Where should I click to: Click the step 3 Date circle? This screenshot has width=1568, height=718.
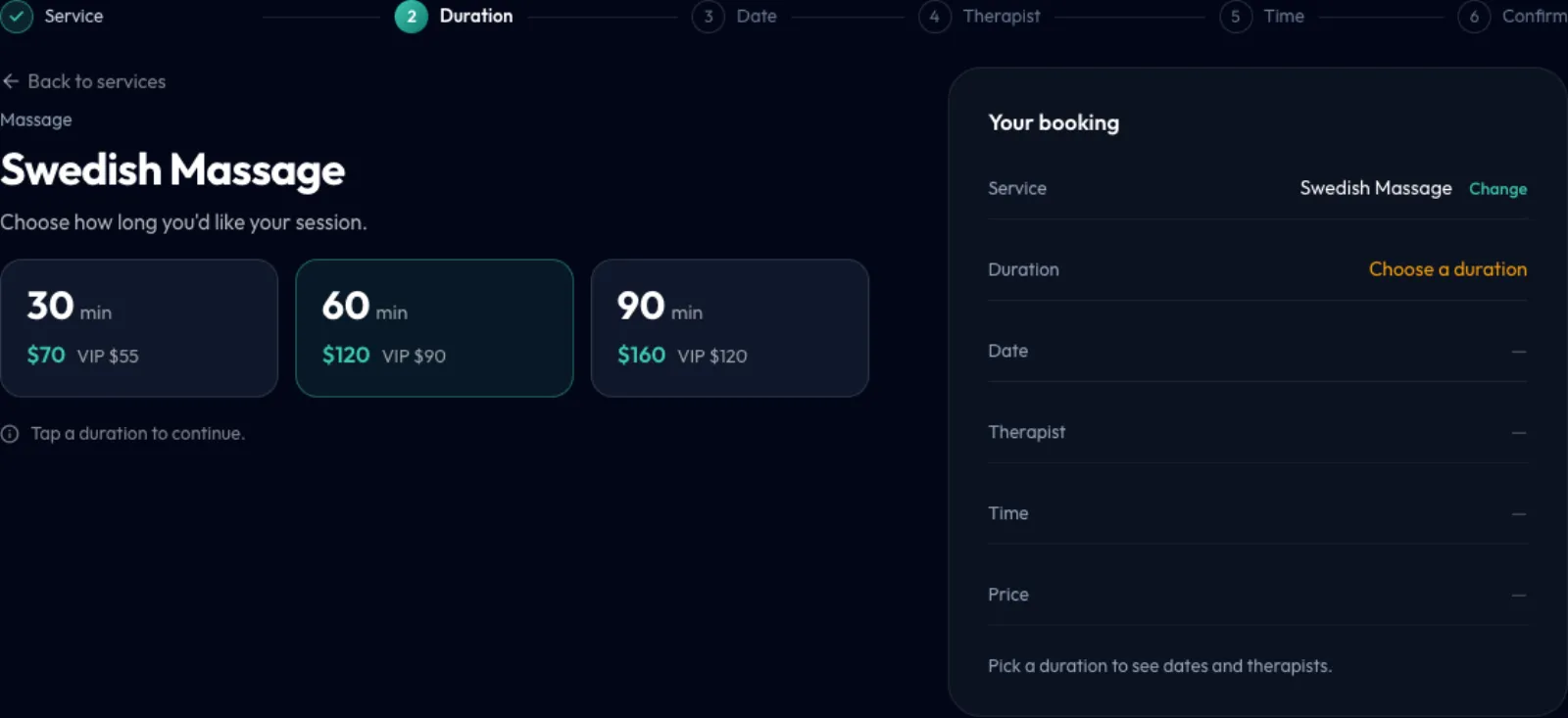[709, 17]
